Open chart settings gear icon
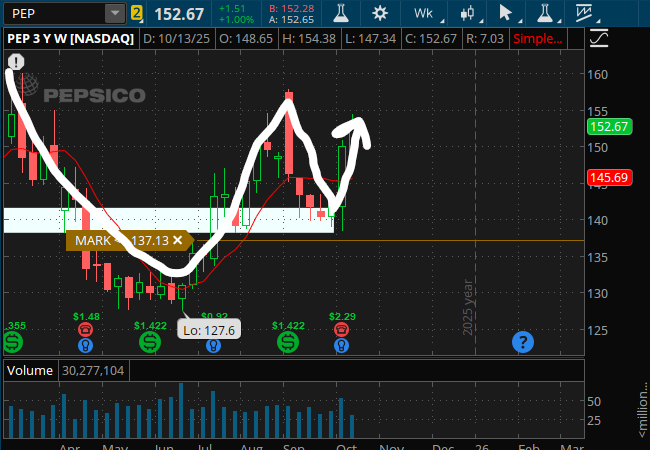This screenshot has width=650, height=450. coord(380,13)
